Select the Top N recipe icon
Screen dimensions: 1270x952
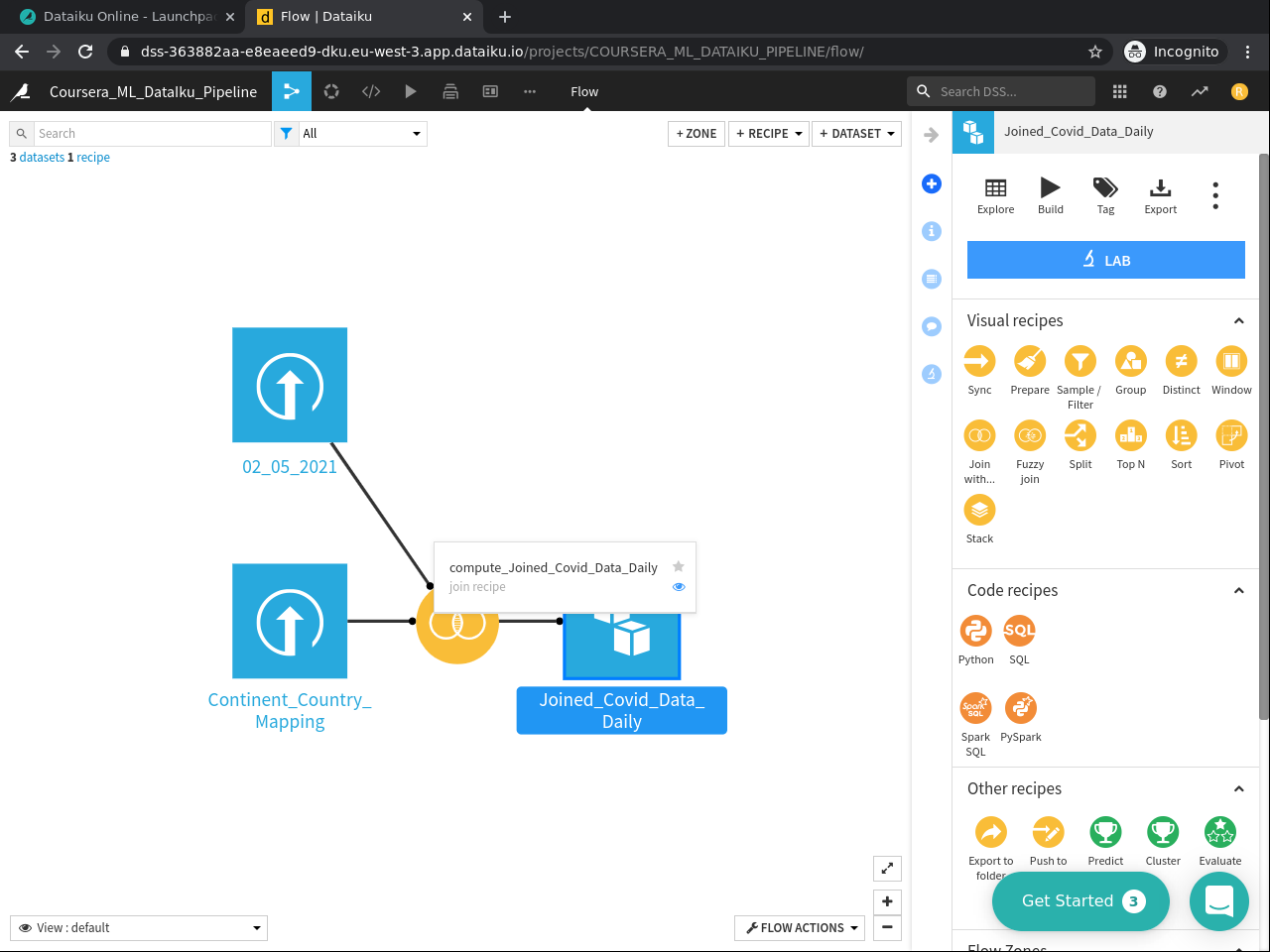pos(1131,435)
